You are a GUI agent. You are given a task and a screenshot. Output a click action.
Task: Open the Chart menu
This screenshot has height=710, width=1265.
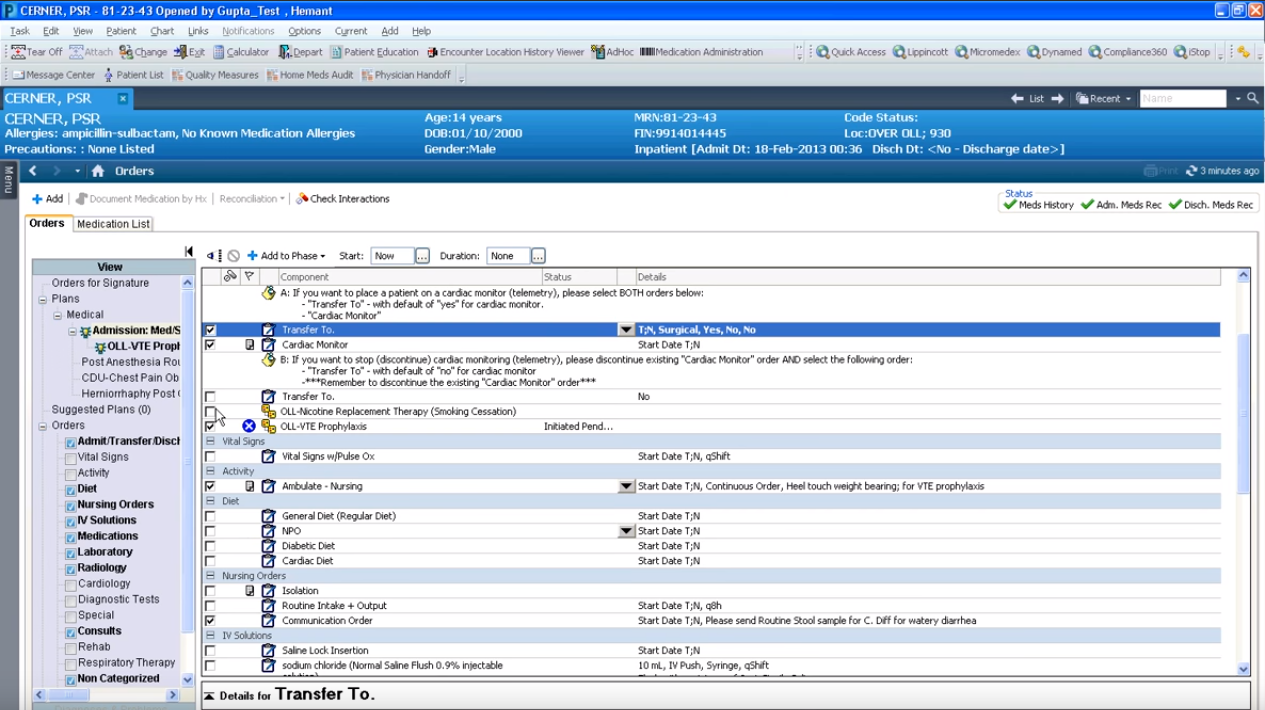tap(161, 31)
